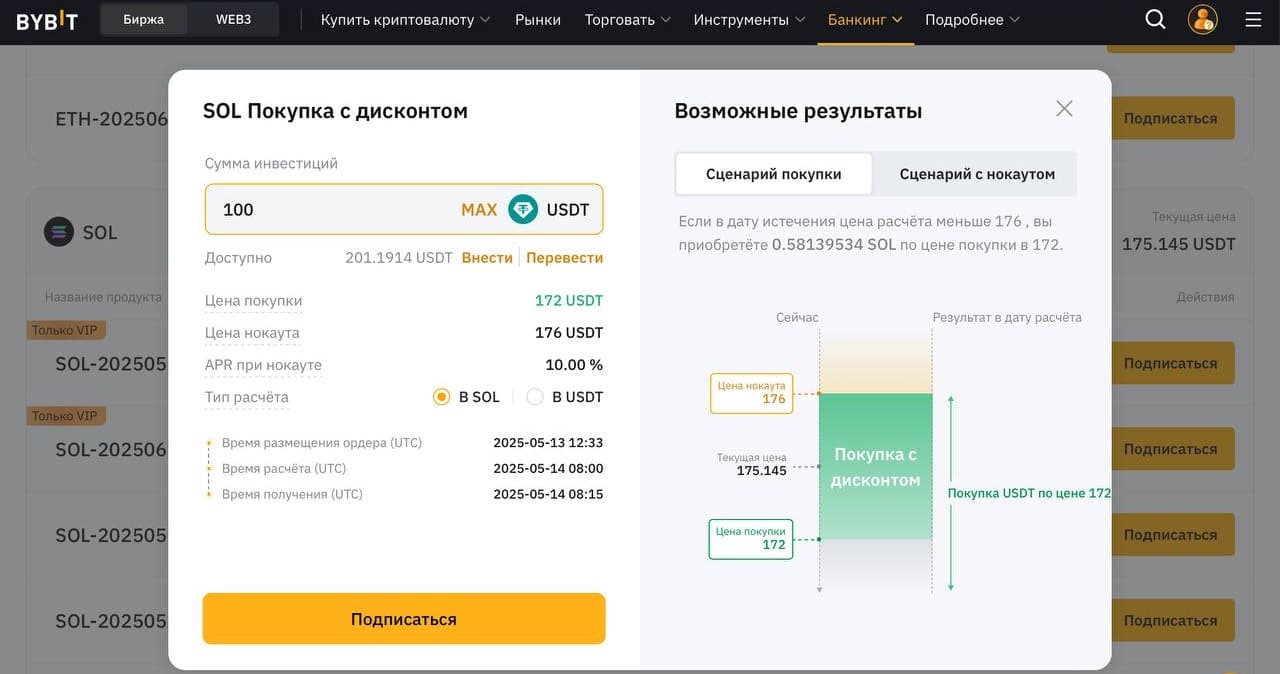Open the search magnifier icon
Viewport: 1280px width, 674px height.
(1155, 19)
